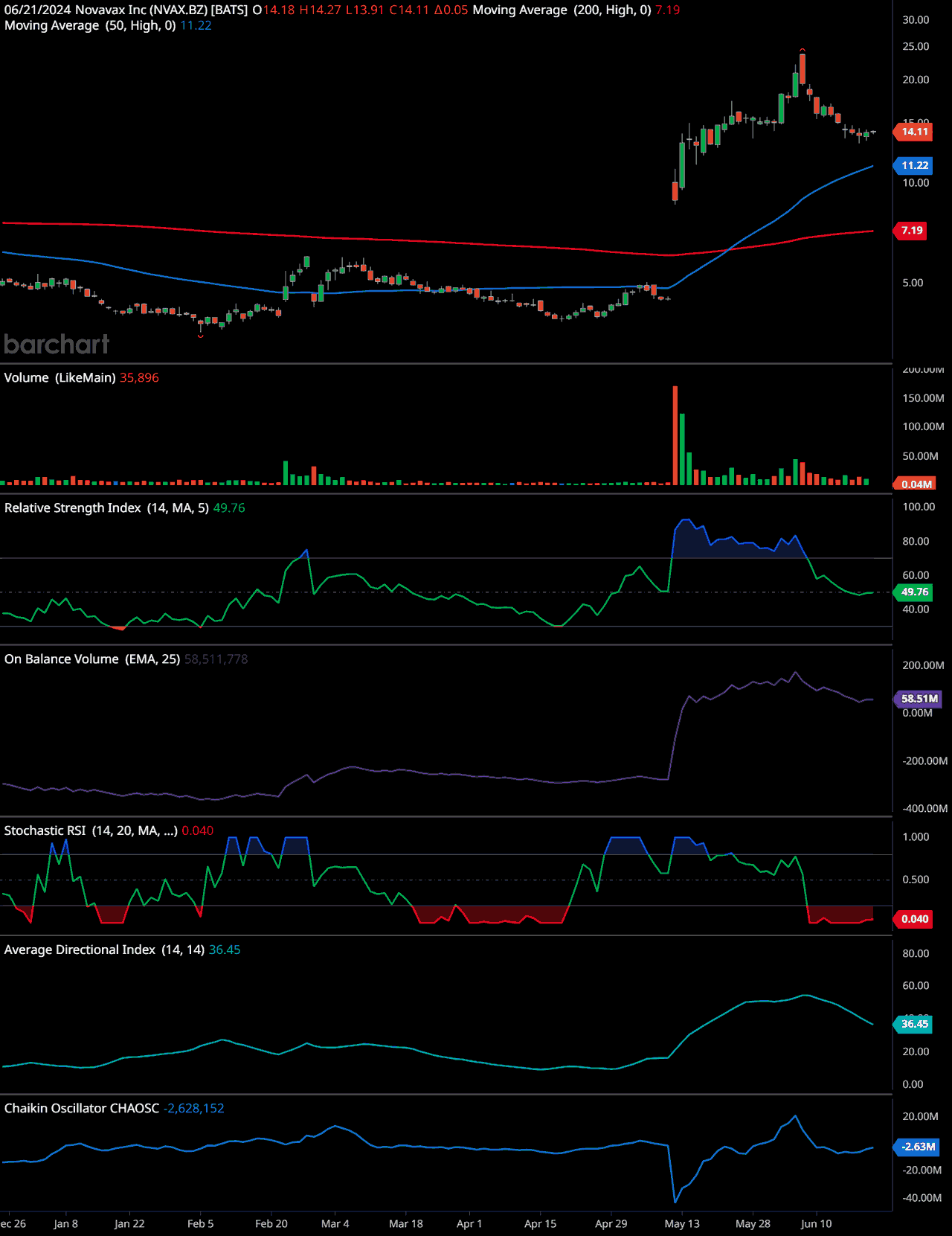The height and width of the screenshot is (1236, 952).
Task: Click the 25.00 price axis label
Action: pos(916,46)
